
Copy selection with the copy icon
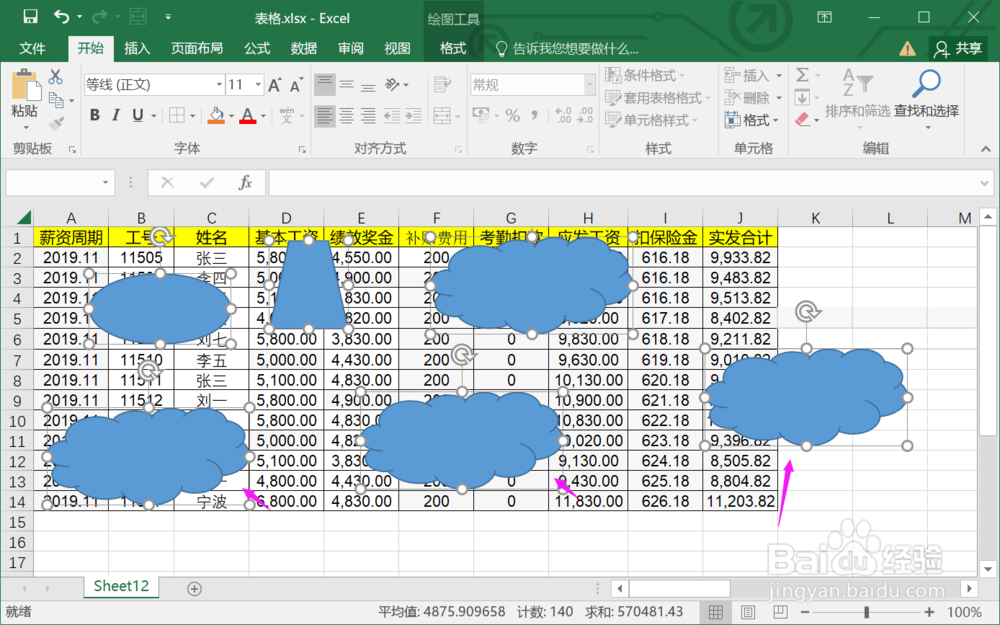coord(56,99)
